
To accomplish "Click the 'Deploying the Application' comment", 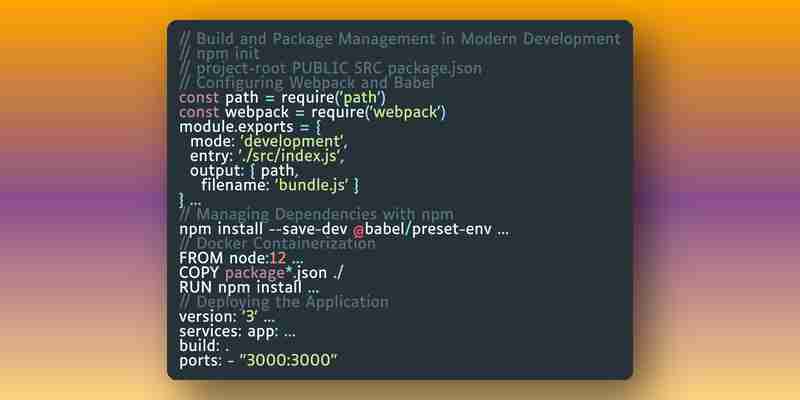I will pos(284,302).
